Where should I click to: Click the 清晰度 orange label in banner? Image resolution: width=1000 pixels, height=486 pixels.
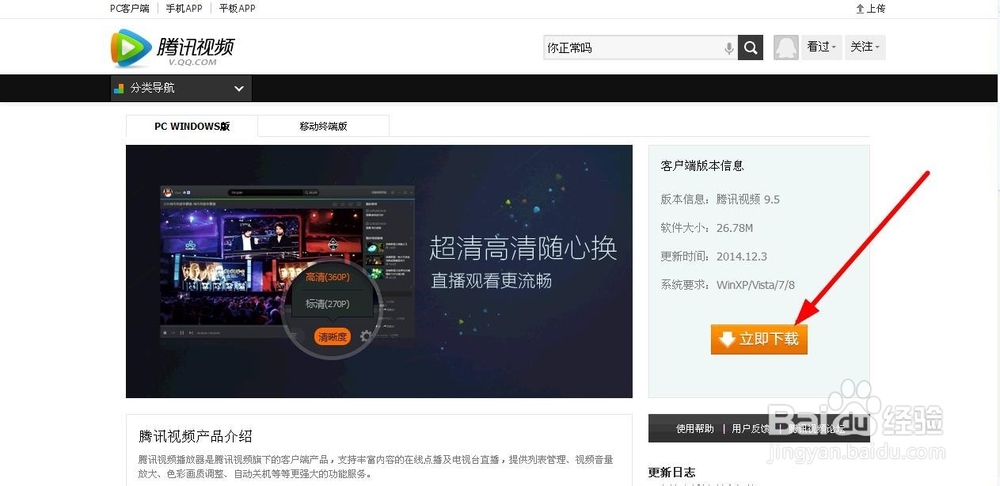point(332,337)
